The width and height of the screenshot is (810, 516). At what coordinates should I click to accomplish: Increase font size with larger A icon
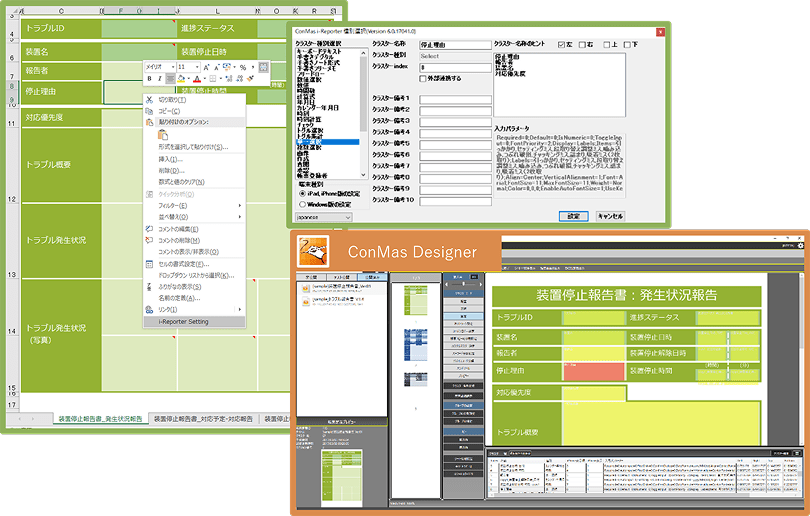pyautogui.click(x=206, y=67)
